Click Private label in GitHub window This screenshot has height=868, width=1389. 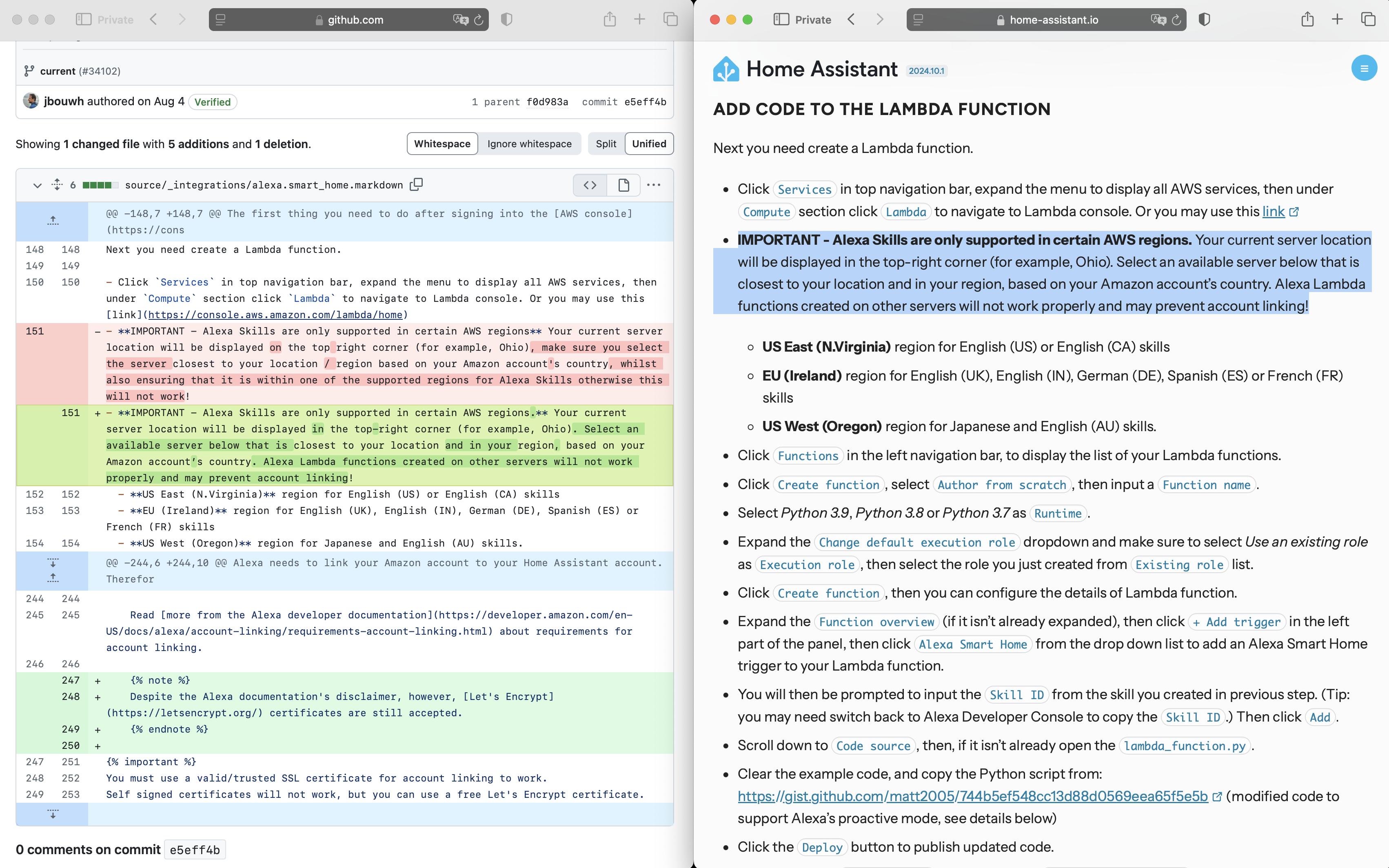pyautogui.click(x=115, y=20)
